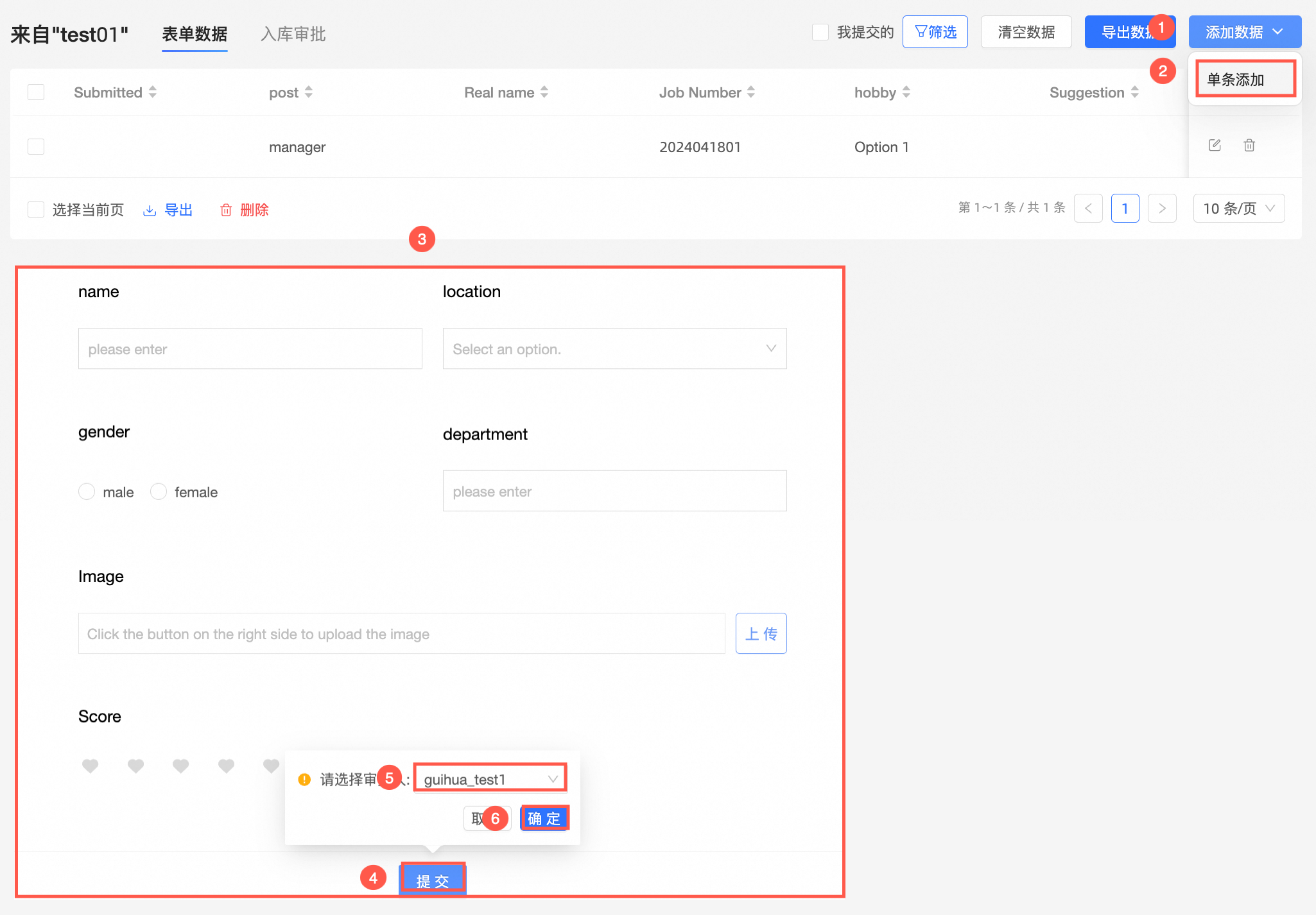Click the 筛选 filter button
Viewport: 1316px width, 915px height.
coord(935,32)
